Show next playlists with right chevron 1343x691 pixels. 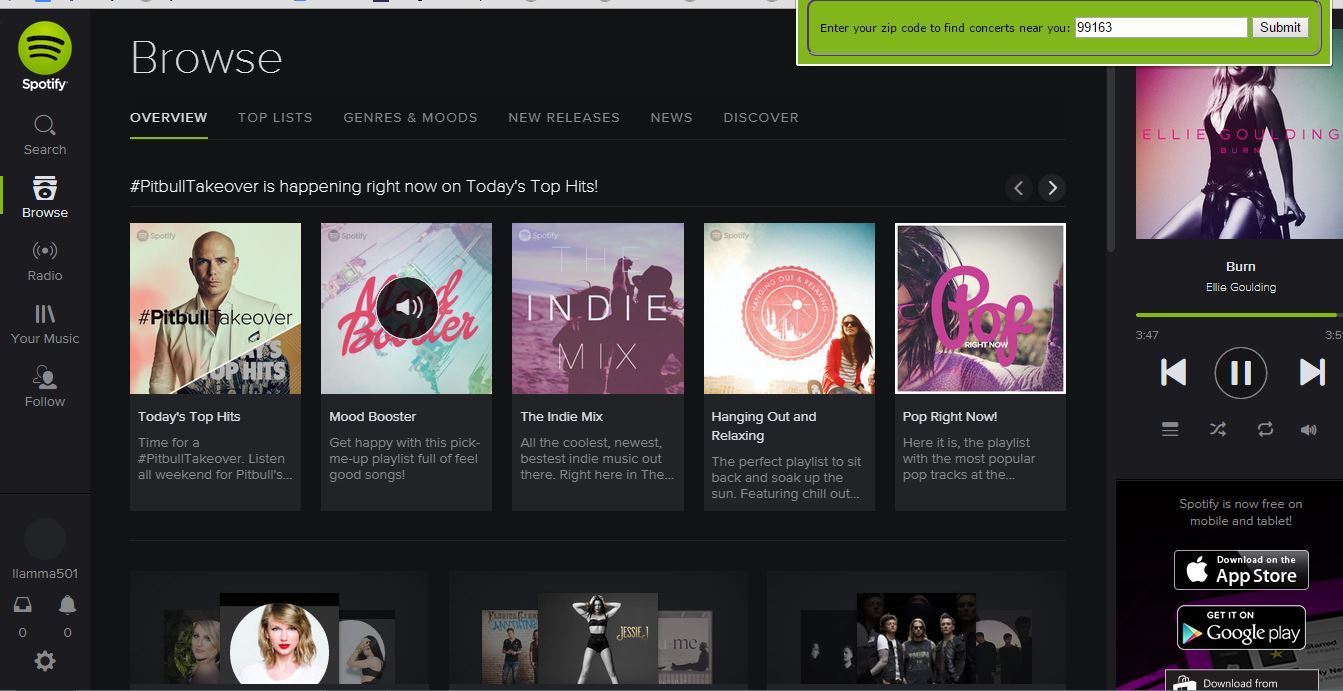(1051, 187)
